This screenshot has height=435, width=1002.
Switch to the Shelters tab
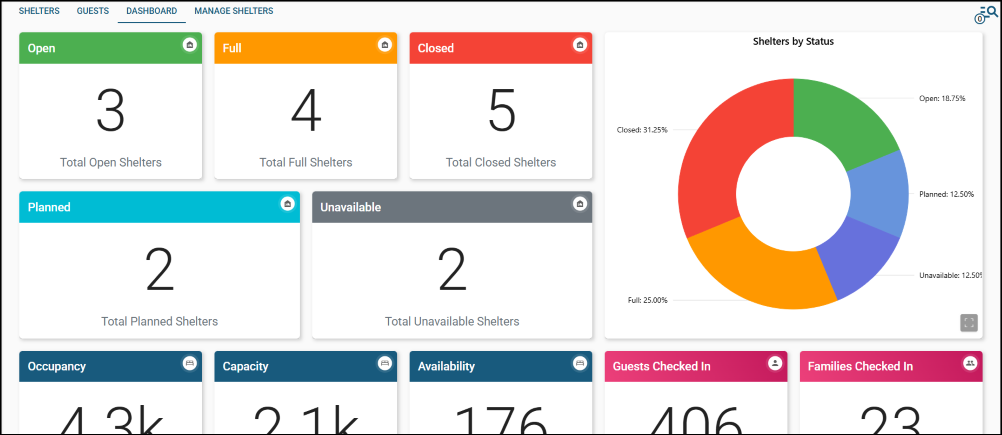39,11
